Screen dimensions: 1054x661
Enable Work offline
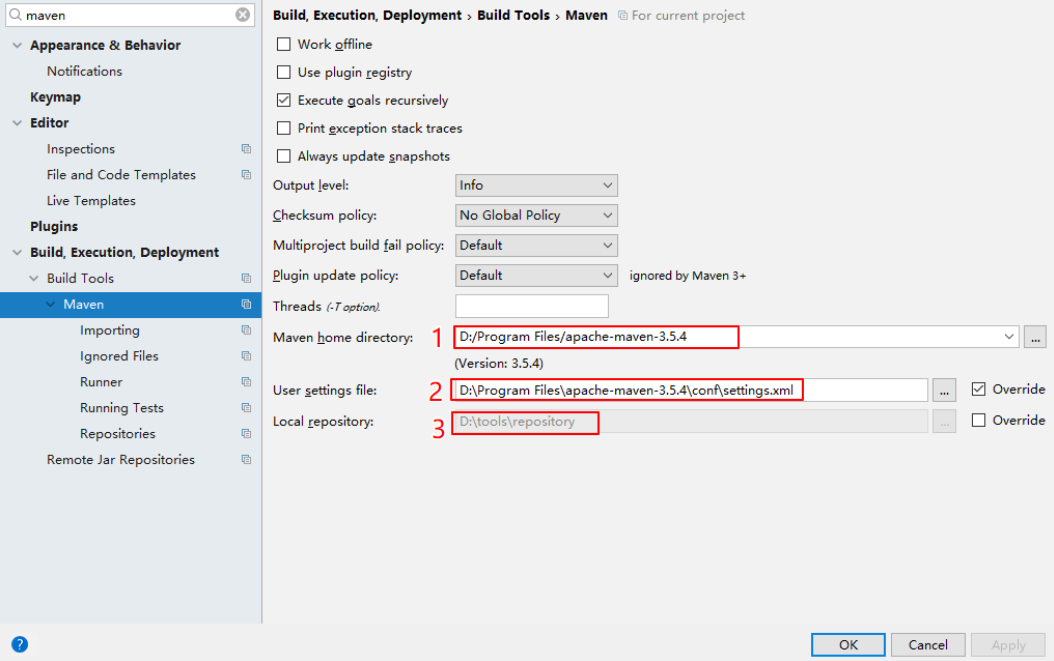point(284,44)
